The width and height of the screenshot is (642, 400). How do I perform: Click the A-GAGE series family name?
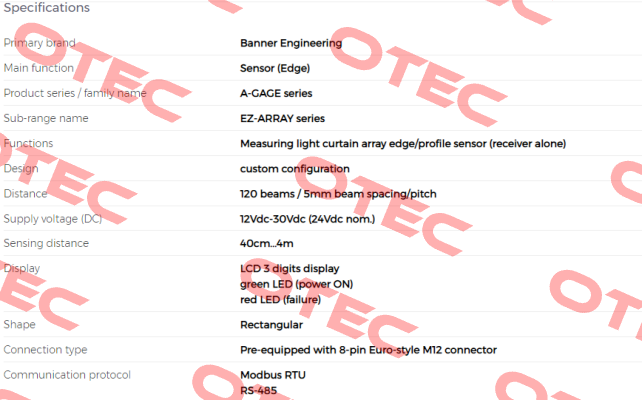click(276, 93)
